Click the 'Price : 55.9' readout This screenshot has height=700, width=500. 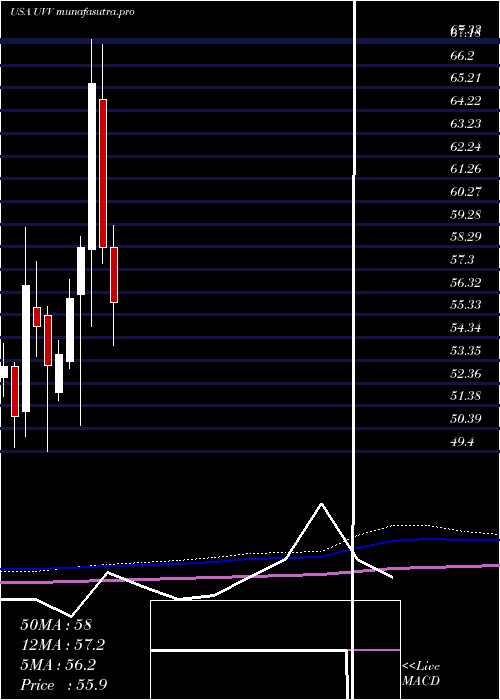click(63, 685)
